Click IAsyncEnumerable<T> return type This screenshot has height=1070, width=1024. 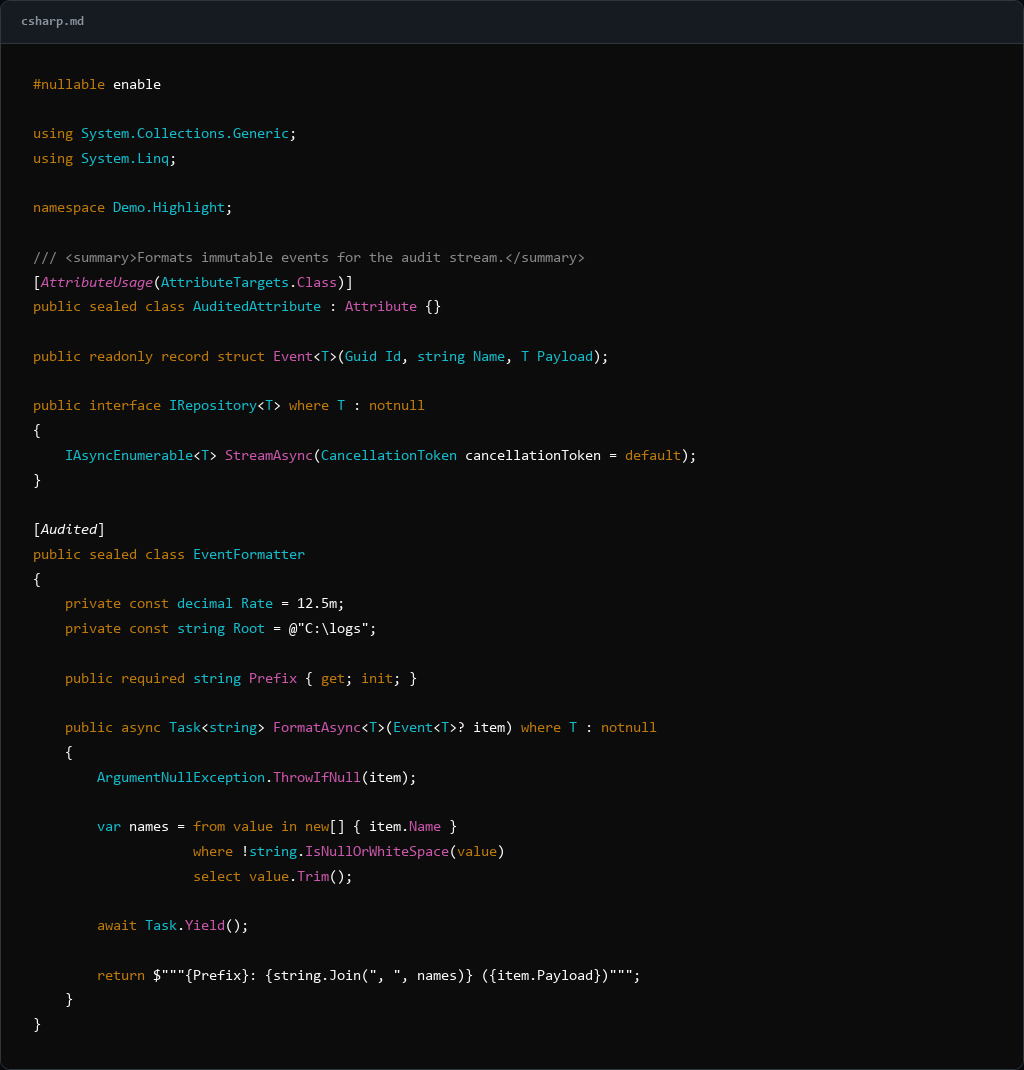point(141,456)
